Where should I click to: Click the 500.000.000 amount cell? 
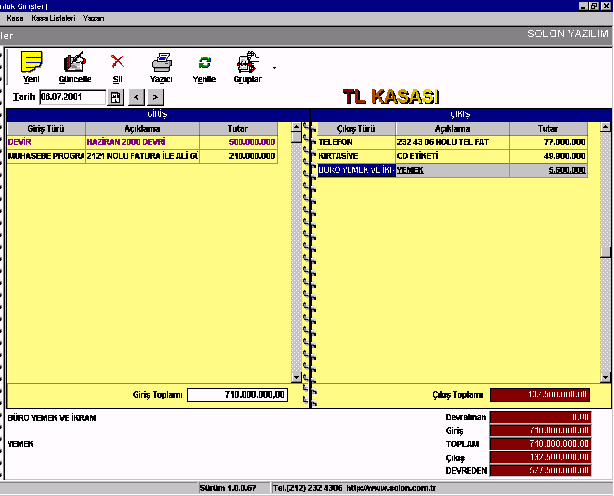point(238,142)
